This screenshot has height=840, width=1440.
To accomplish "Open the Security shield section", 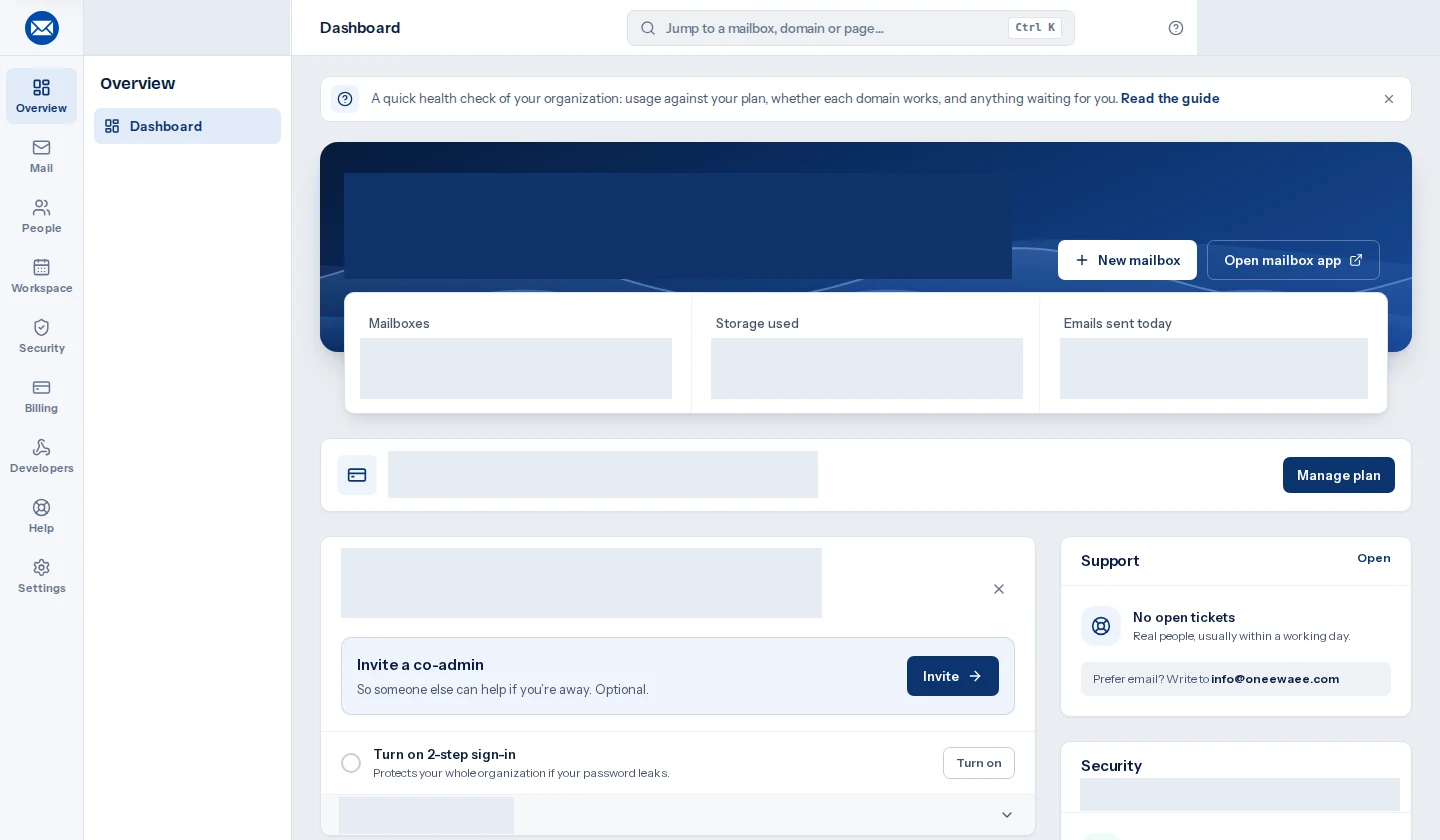I will (x=41, y=336).
